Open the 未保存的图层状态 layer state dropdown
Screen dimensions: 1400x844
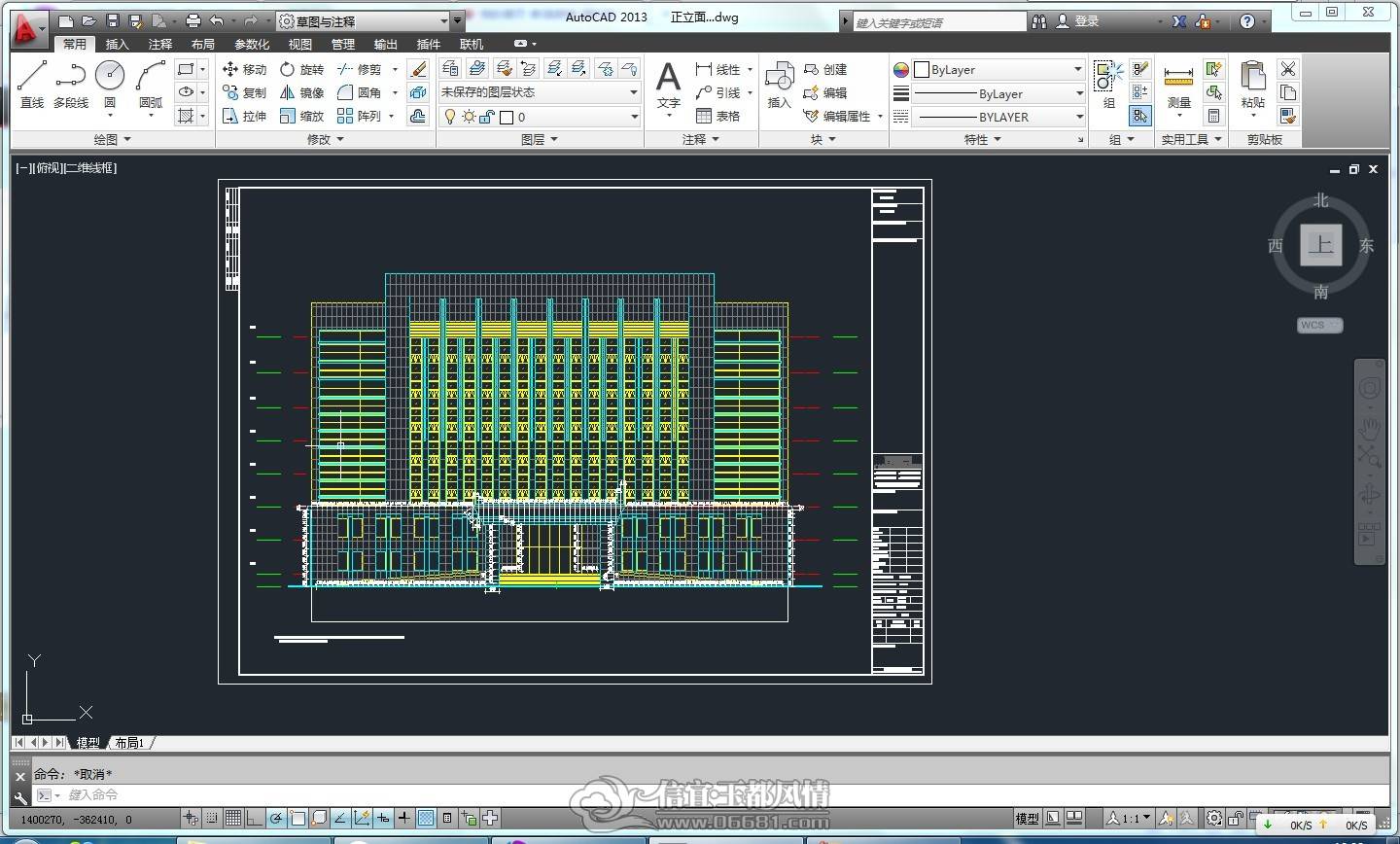click(x=540, y=92)
